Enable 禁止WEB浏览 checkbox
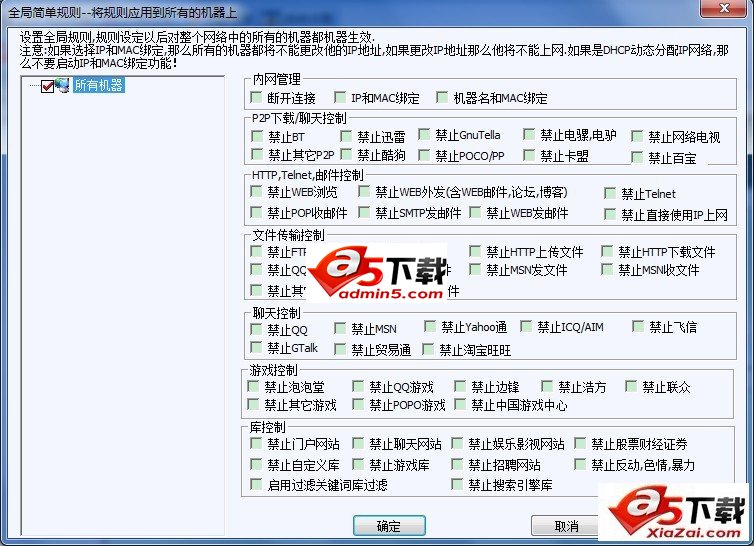Screen dimensions: 754x546 click(x=256, y=191)
